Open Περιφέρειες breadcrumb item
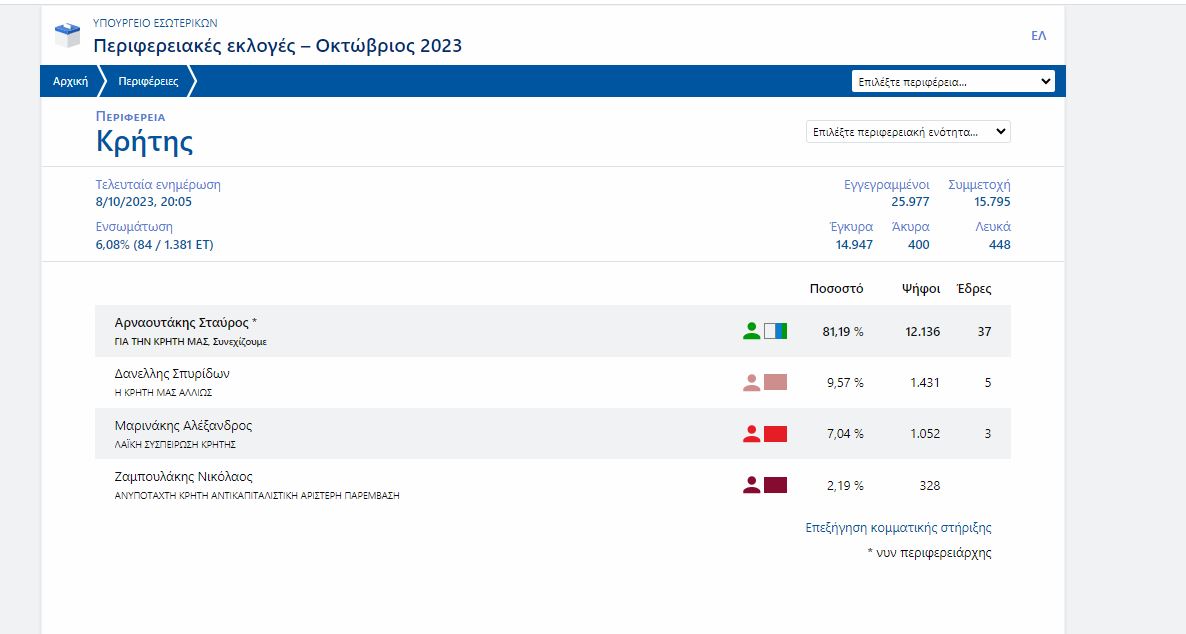The image size is (1186, 634). tap(148, 82)
